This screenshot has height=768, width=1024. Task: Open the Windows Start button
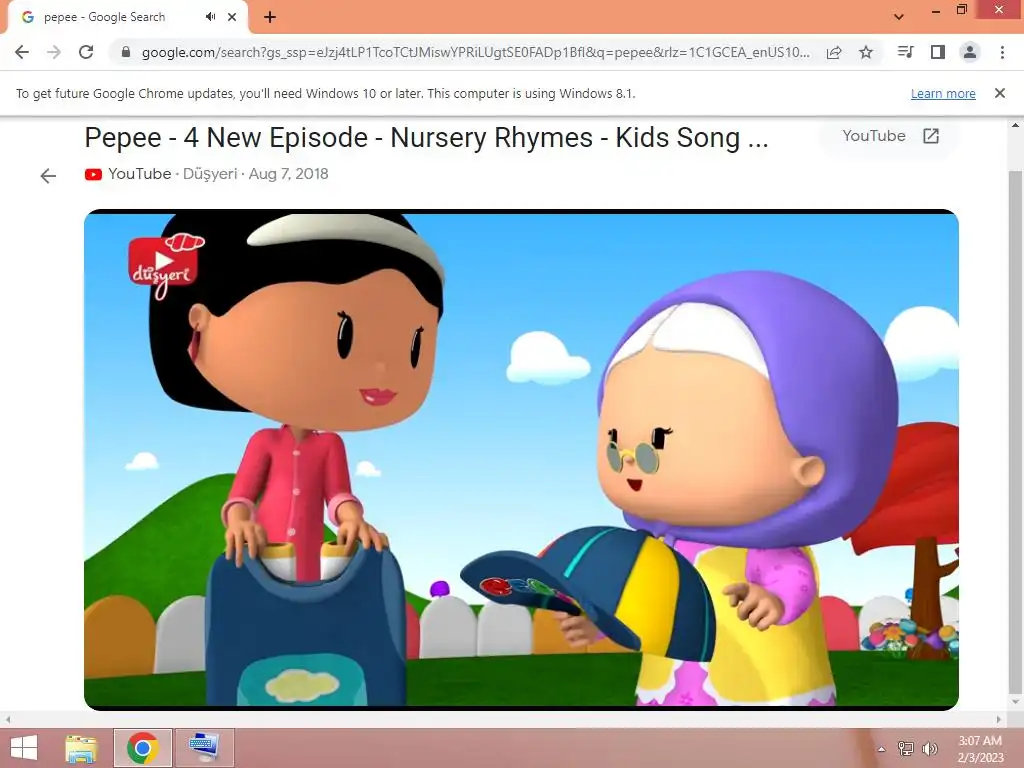[x=24, y=748]
